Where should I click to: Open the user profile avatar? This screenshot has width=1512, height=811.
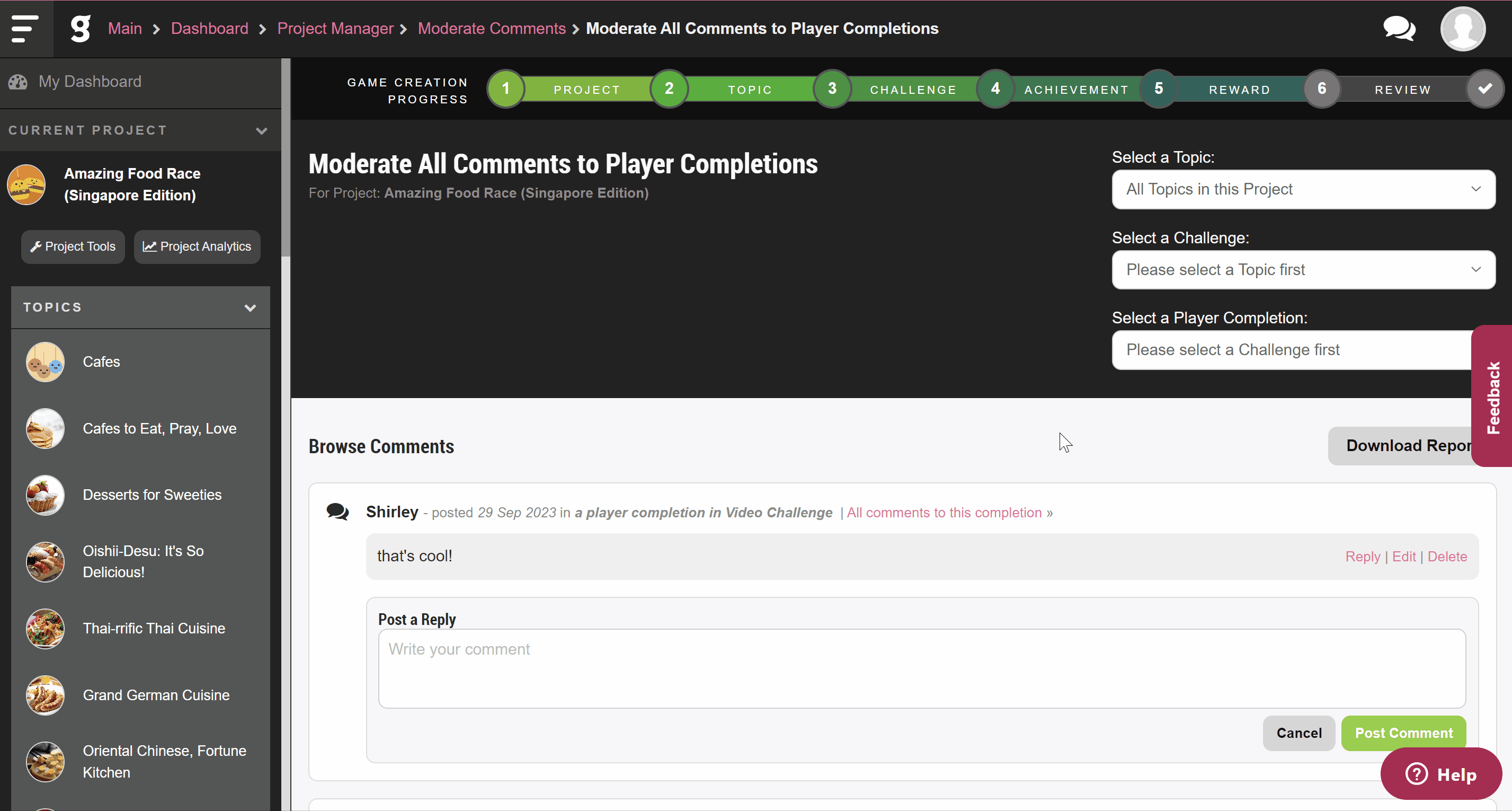point(1463,29)
